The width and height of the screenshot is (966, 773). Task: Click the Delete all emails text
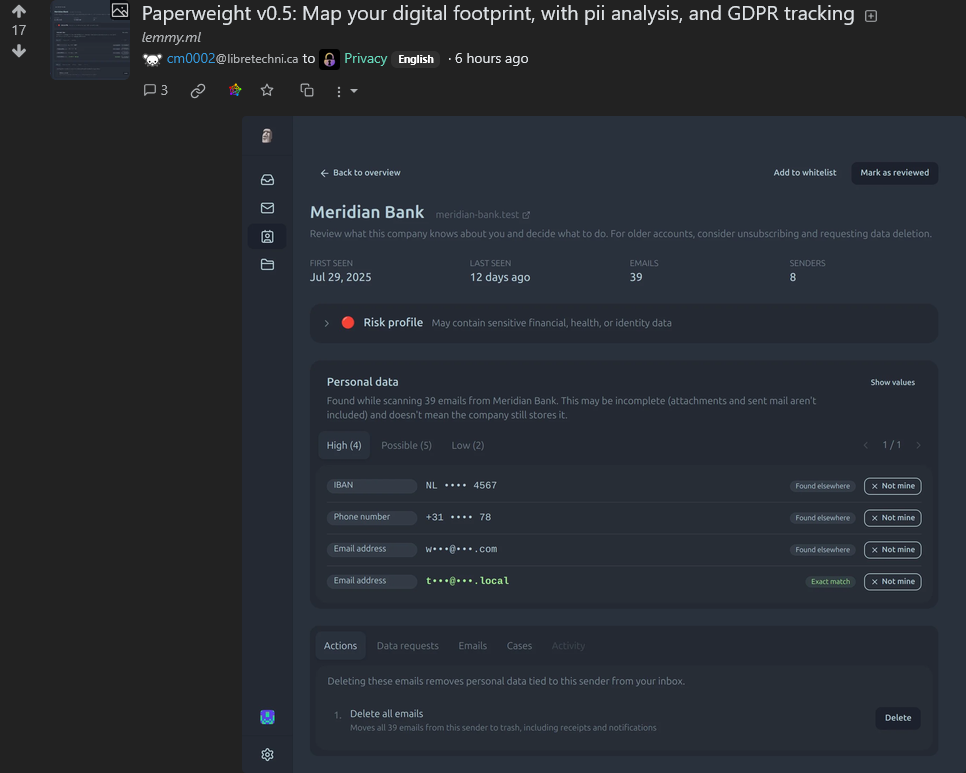(386, 714)
